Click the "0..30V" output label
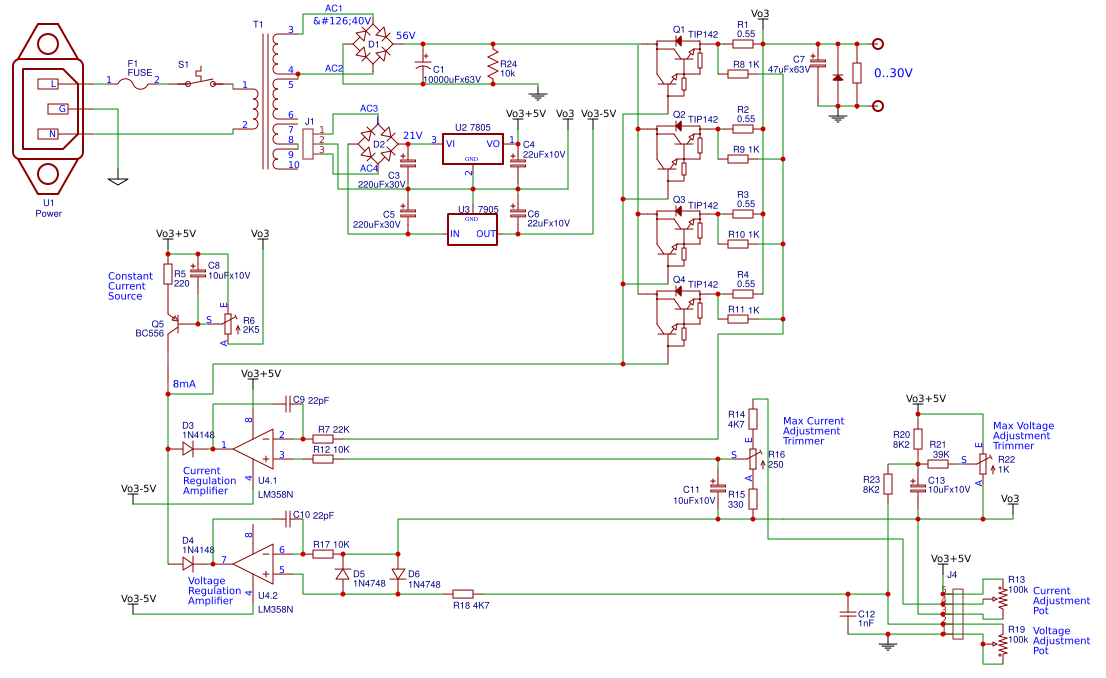Viewport: 1106px width, 678px height. click(893, 73)
